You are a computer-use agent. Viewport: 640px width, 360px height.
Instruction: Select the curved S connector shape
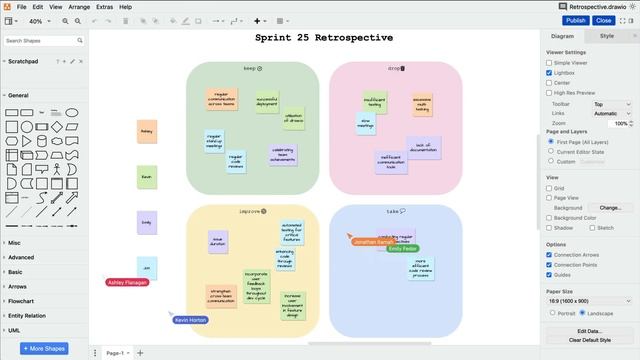42,198
